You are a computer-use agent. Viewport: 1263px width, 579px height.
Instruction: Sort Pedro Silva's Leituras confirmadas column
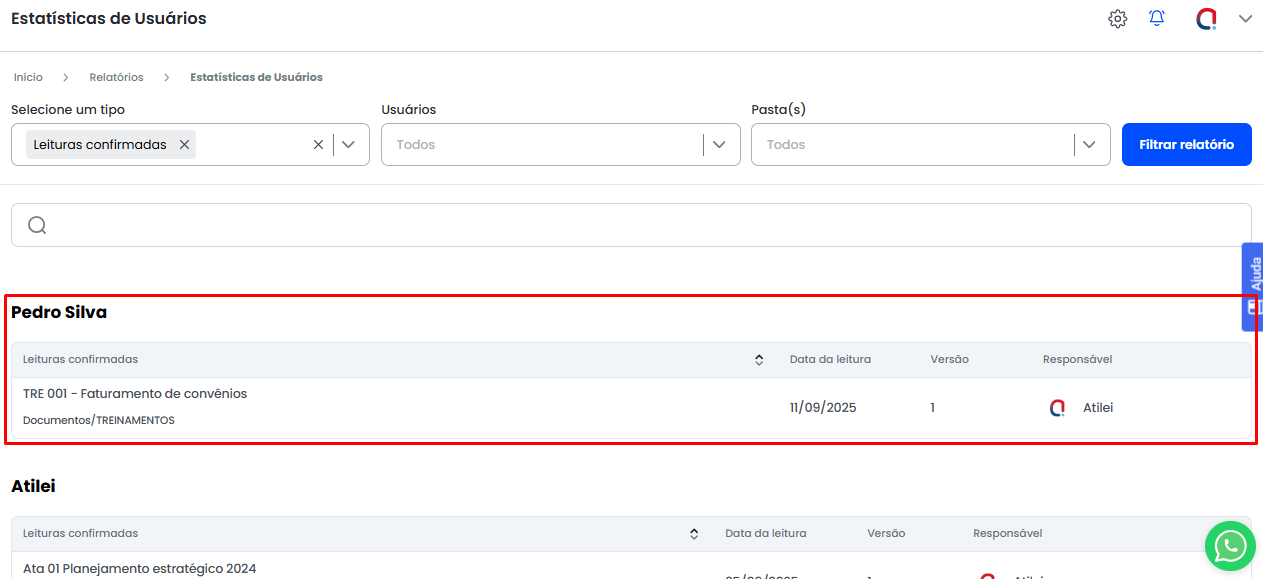click(759, 360)
